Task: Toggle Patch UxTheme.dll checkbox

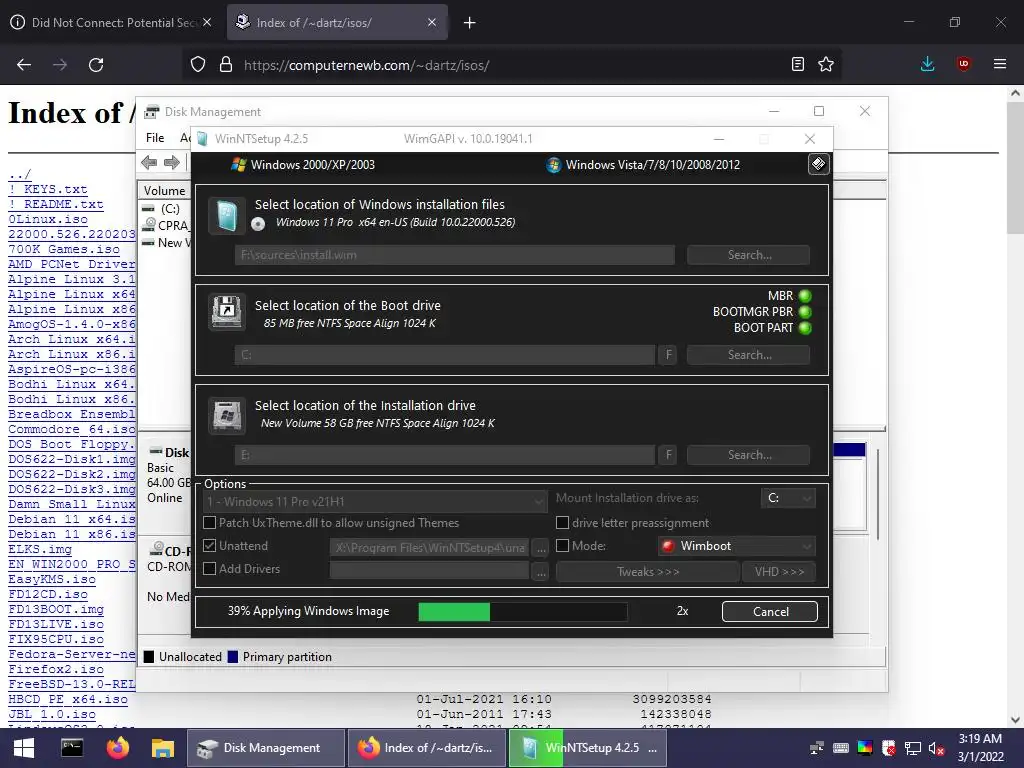Action: click(210, 522)
